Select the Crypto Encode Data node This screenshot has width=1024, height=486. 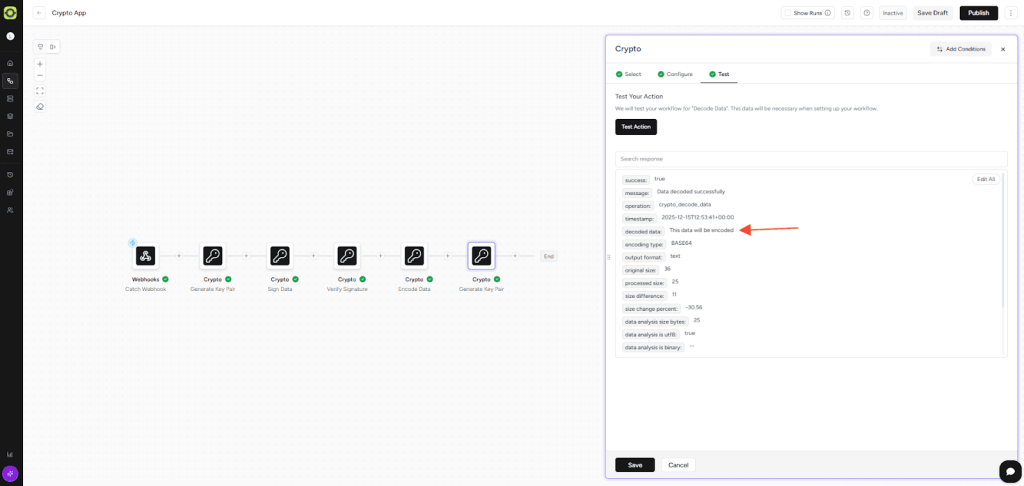(414, 256)
